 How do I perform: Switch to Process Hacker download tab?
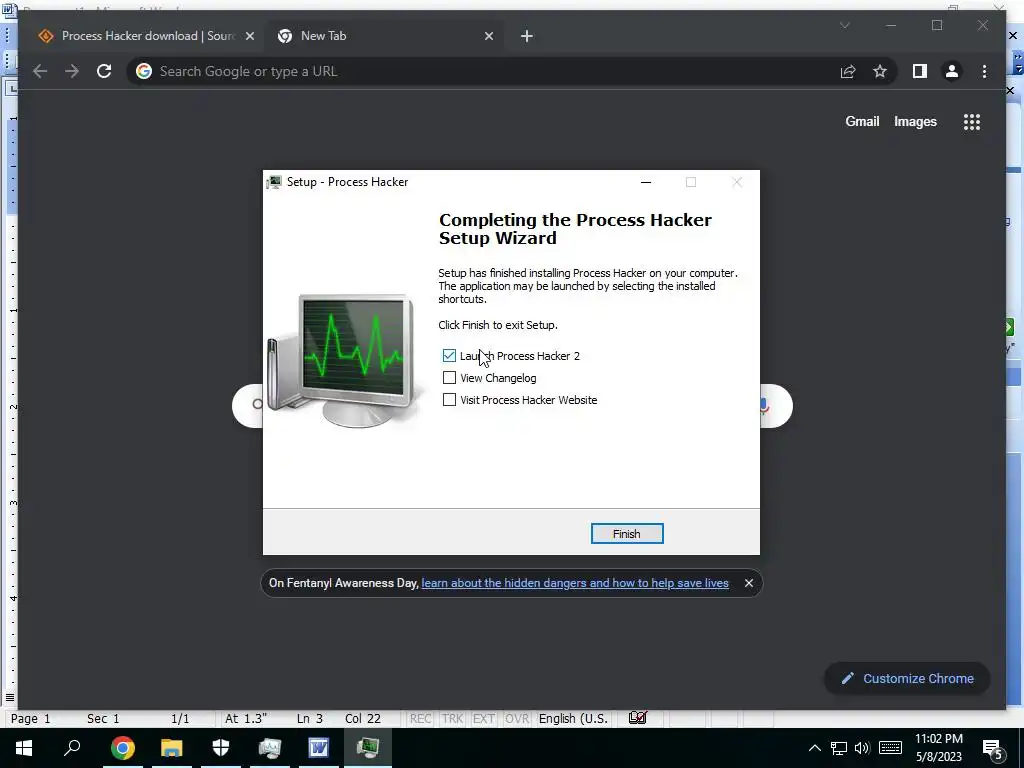click(145, 36)
